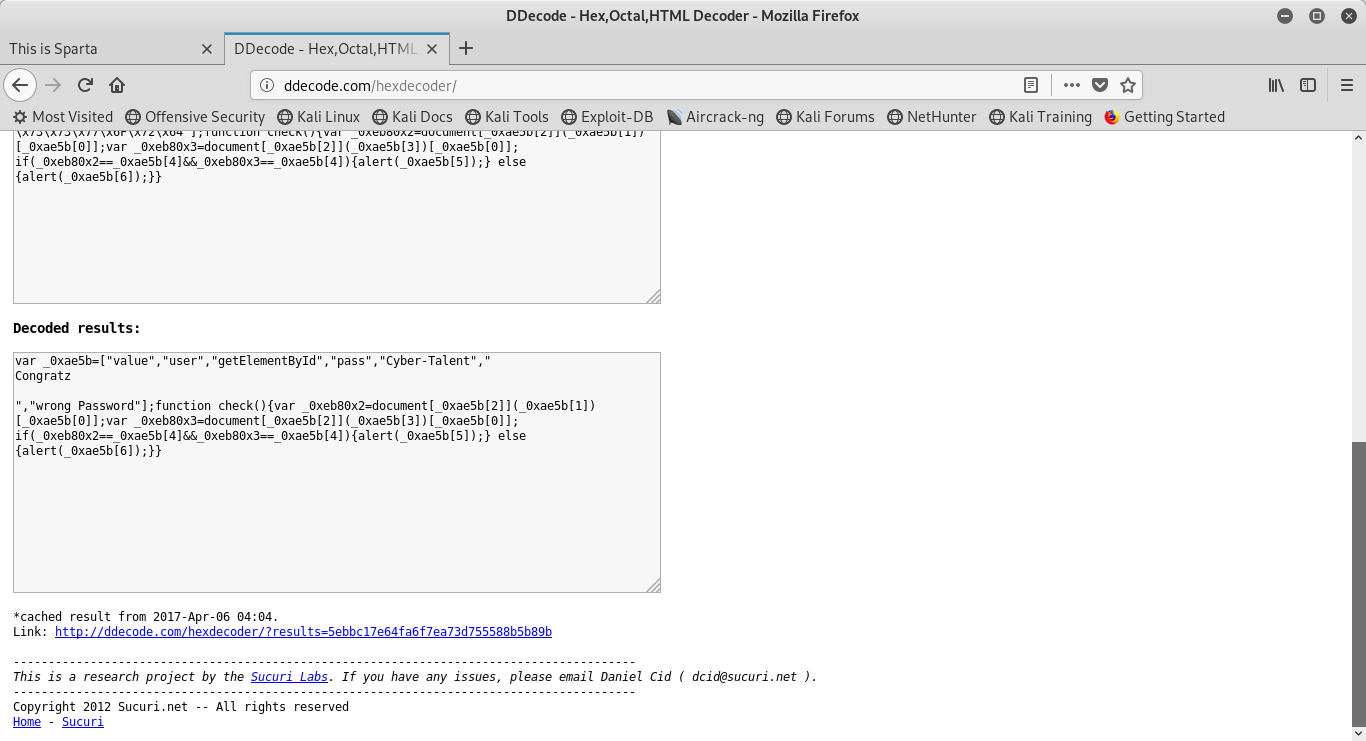Open a new tab with the plus button
The height and width of the screenshot is (741, 1366).
coord(465,48)
